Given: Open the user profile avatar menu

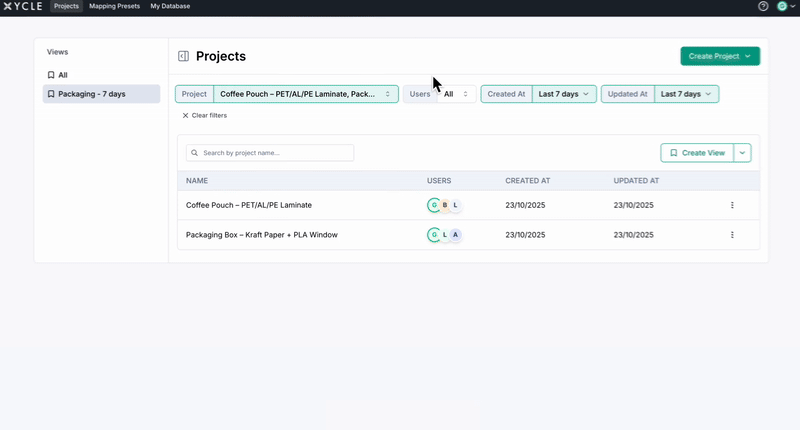Looking at the screenshot, I should click(x=783, y=6).
